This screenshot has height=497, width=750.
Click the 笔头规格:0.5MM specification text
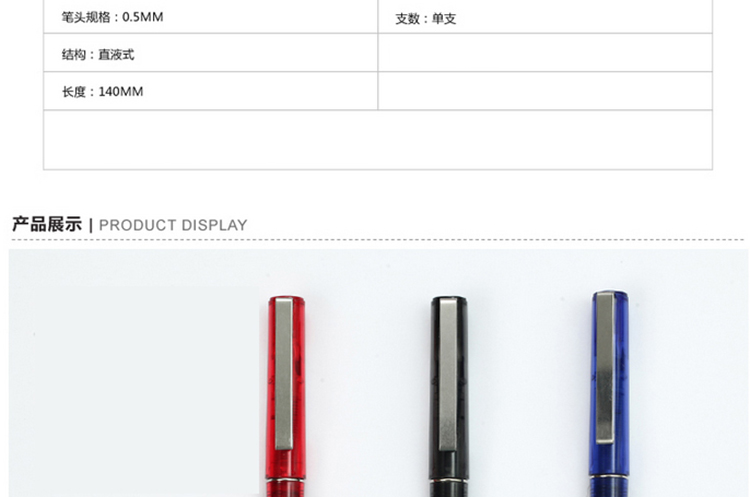[x=112, y=17]
